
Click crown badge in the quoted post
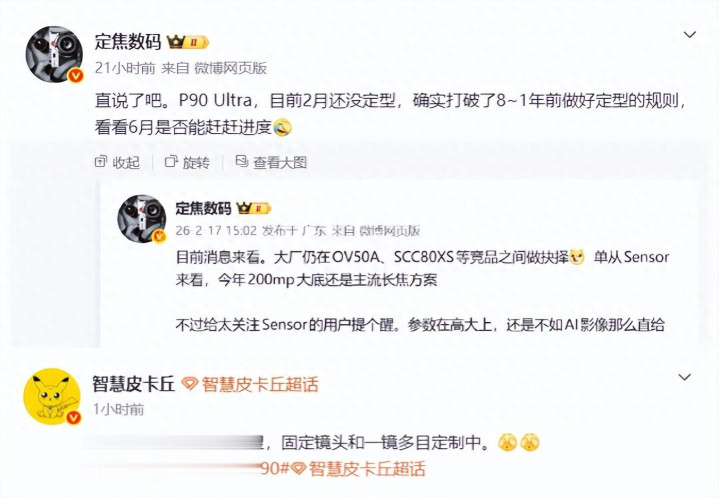254,209
